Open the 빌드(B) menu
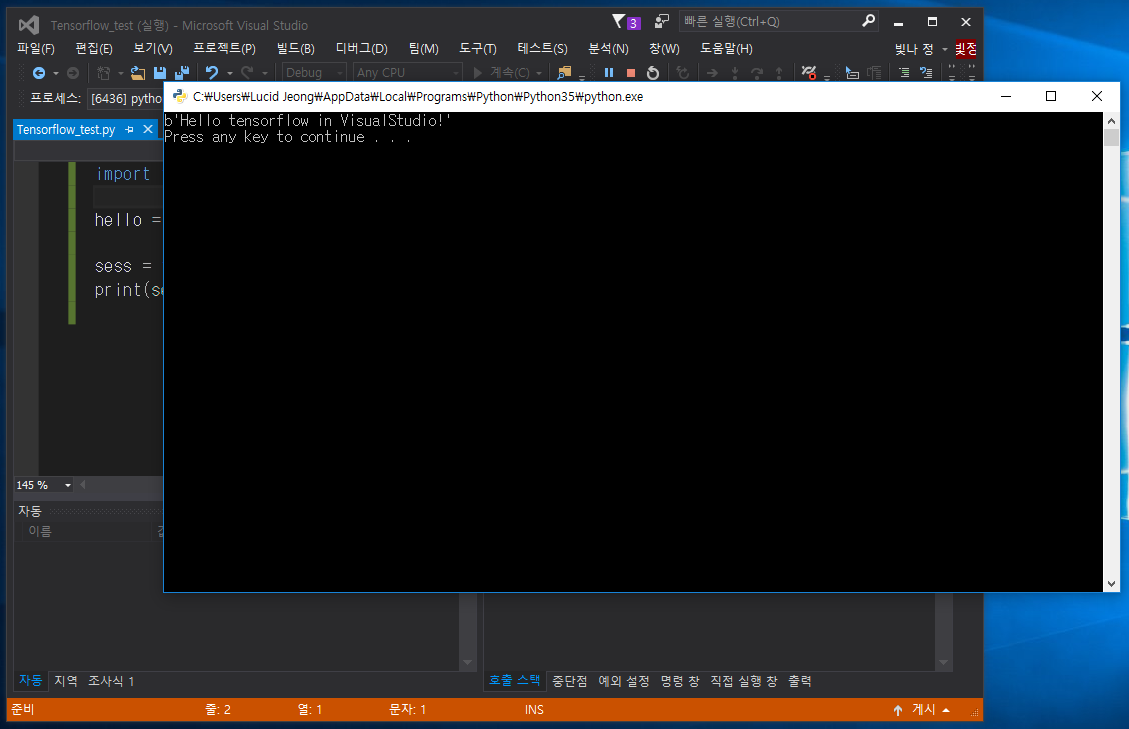The image size is (1129, 729). (296, 48)
